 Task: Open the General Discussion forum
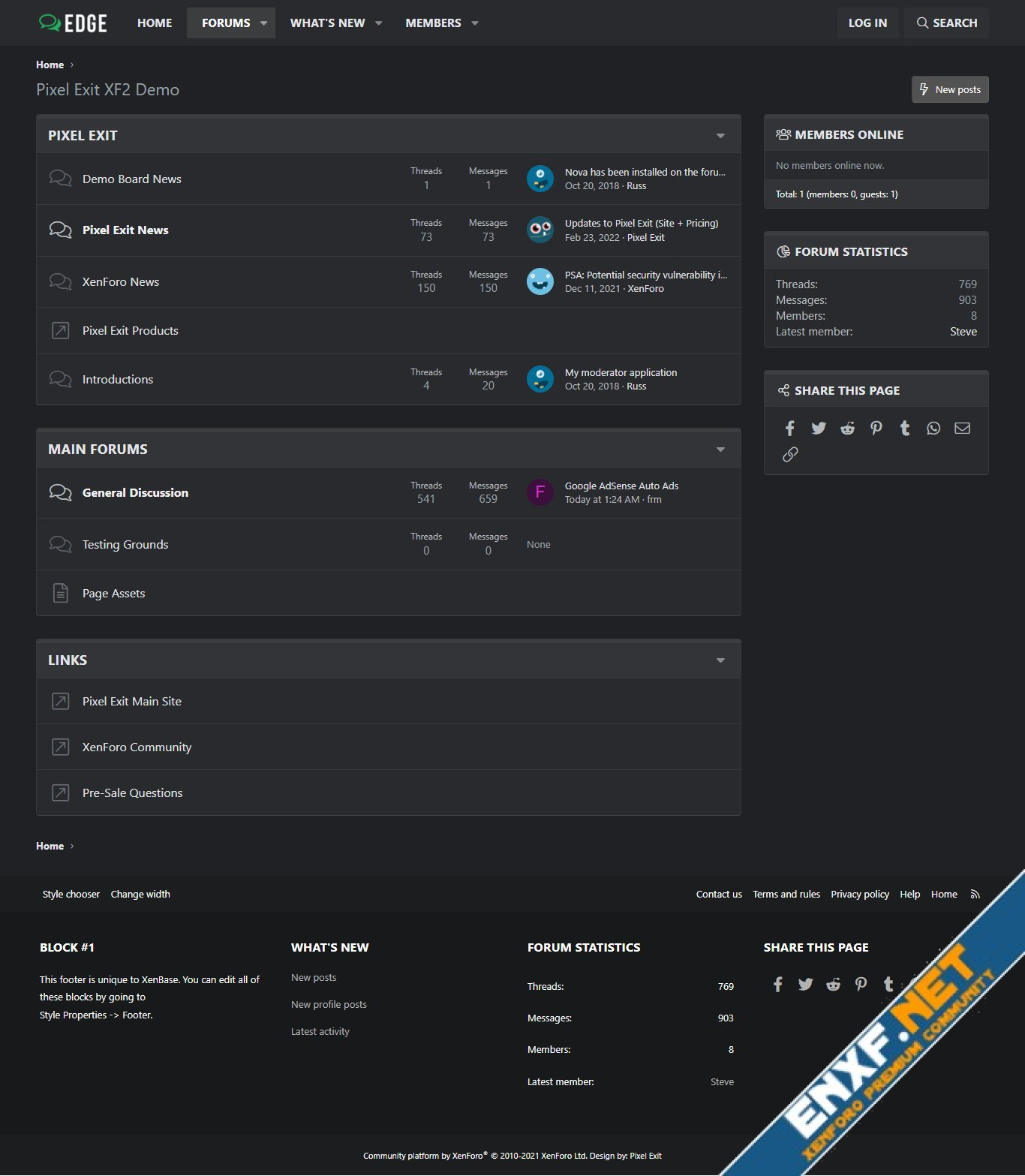[135, 493]
